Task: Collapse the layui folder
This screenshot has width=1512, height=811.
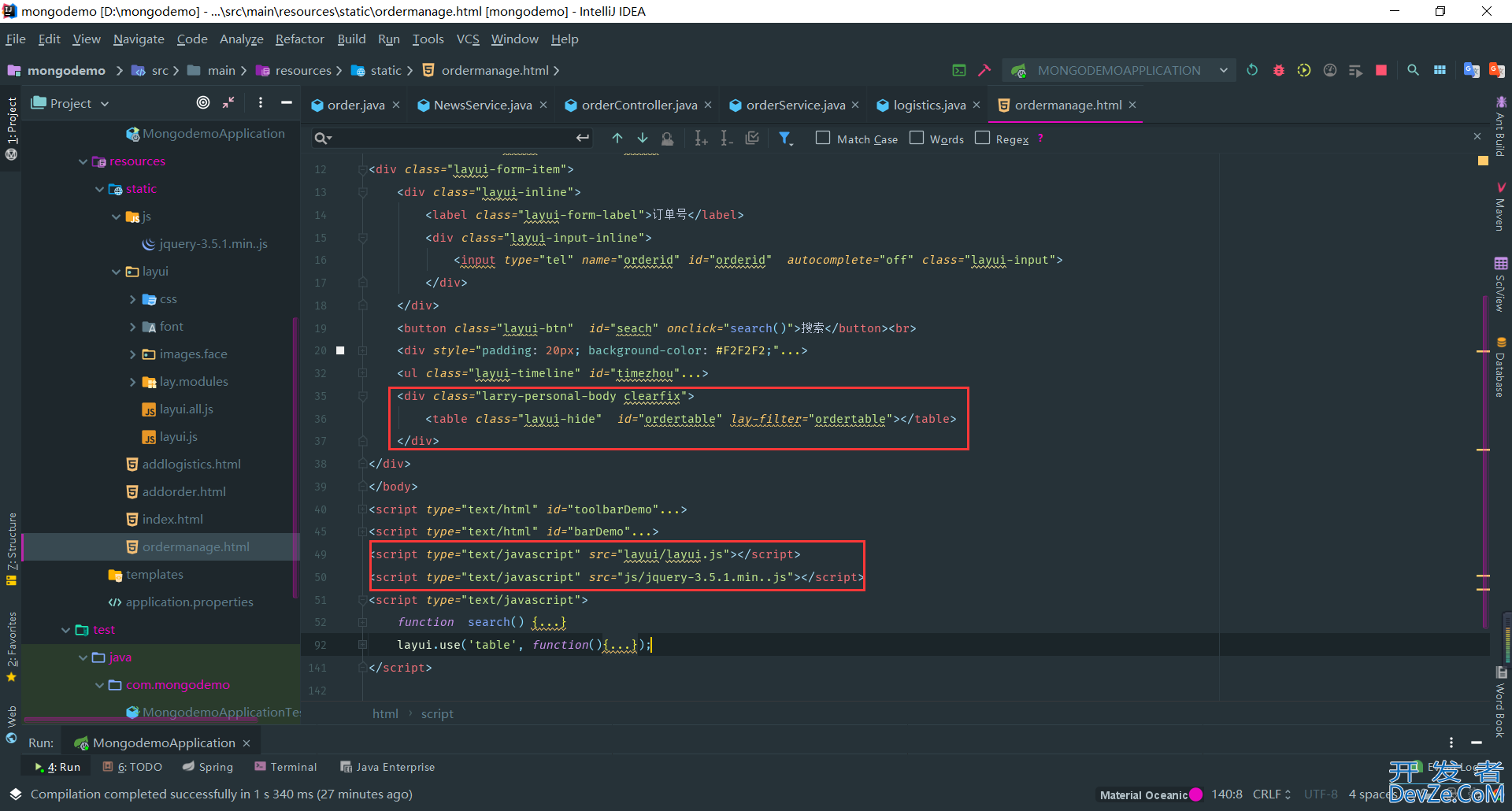Action: pos(116,272)
